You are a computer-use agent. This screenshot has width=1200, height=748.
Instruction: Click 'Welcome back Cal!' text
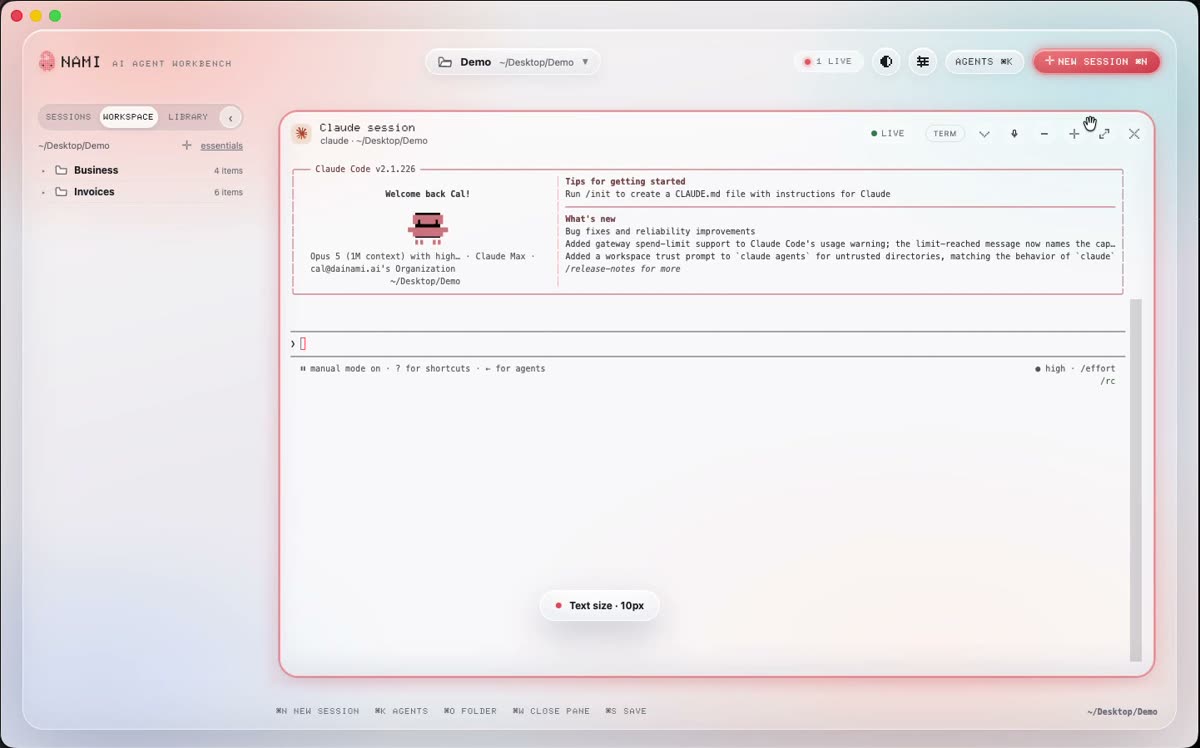click(x=427, y=194)
